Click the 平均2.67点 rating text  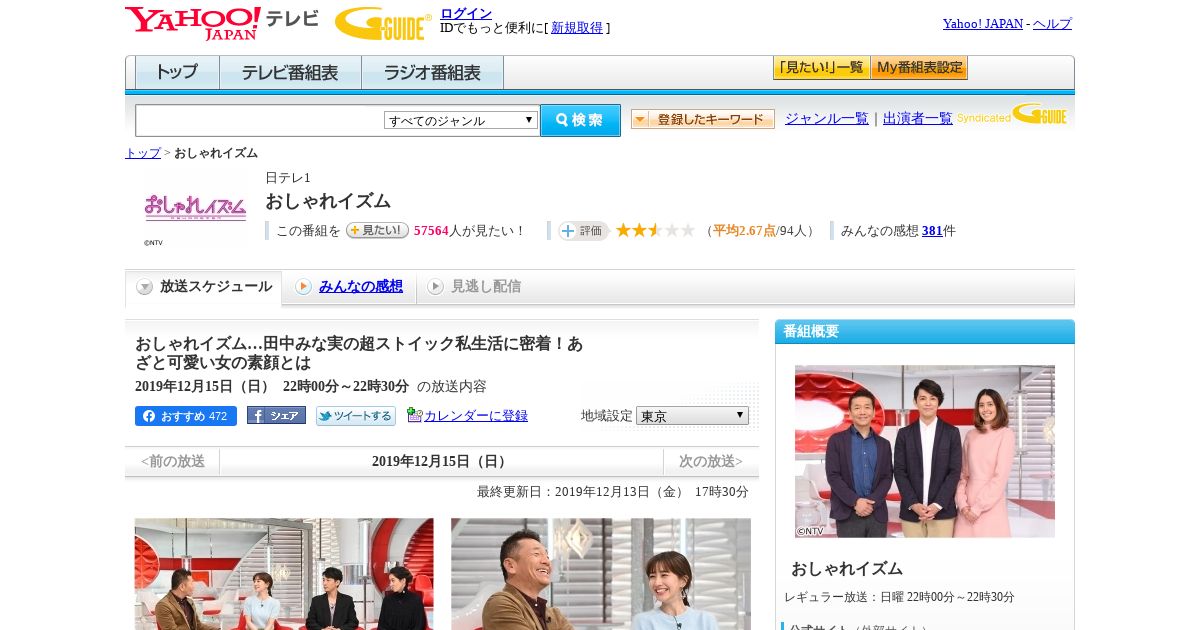(744, 231)
